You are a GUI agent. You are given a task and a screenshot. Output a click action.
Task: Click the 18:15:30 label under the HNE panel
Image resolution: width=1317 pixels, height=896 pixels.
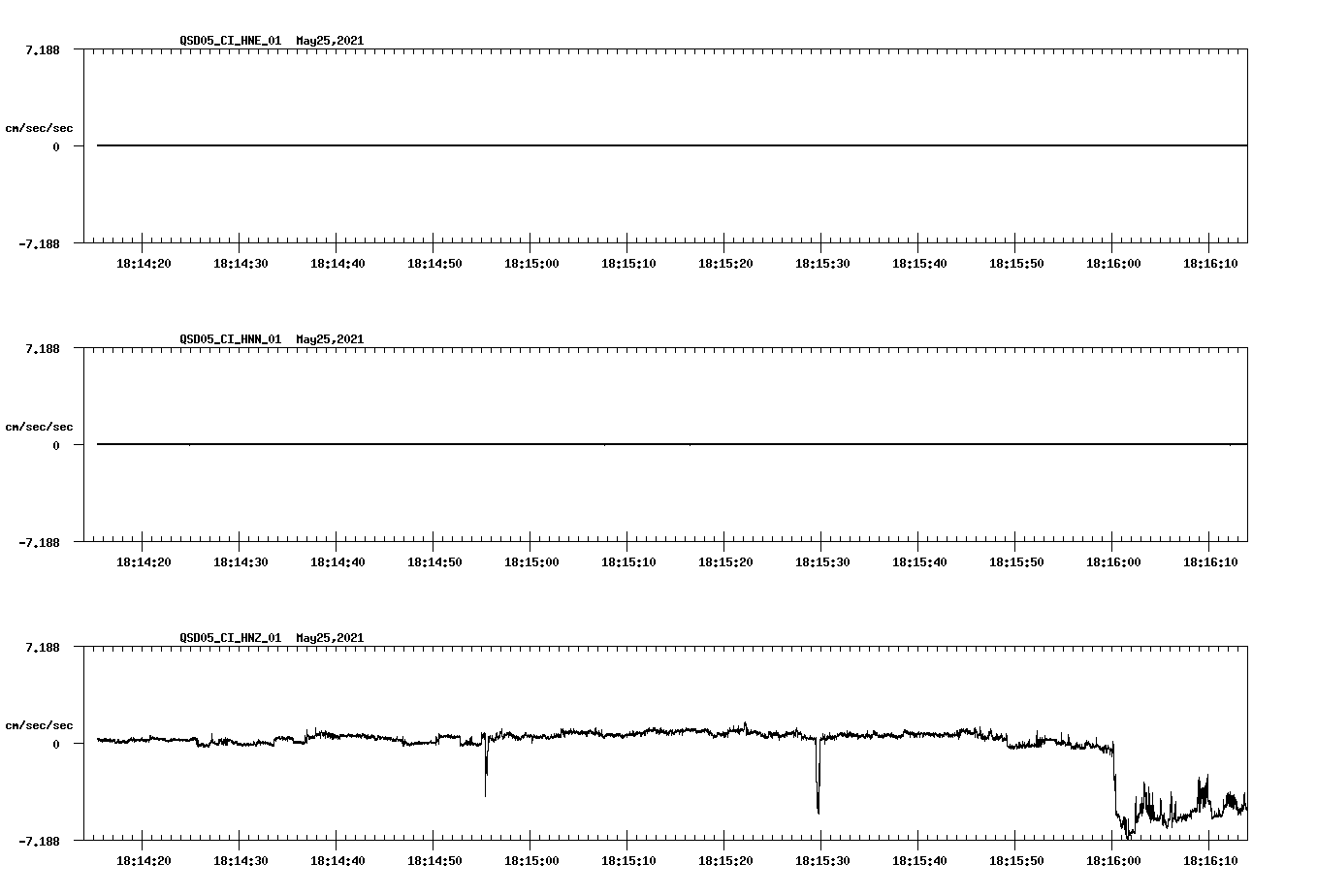824,262
